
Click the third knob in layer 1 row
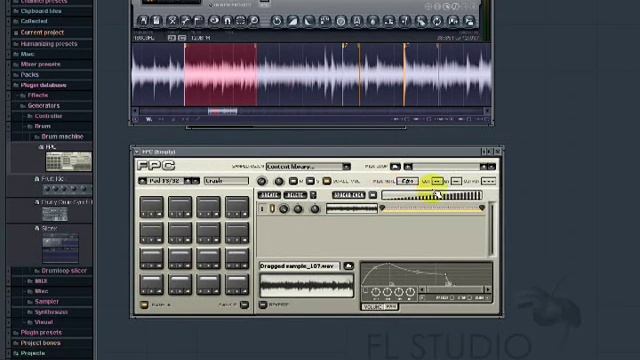315,209
